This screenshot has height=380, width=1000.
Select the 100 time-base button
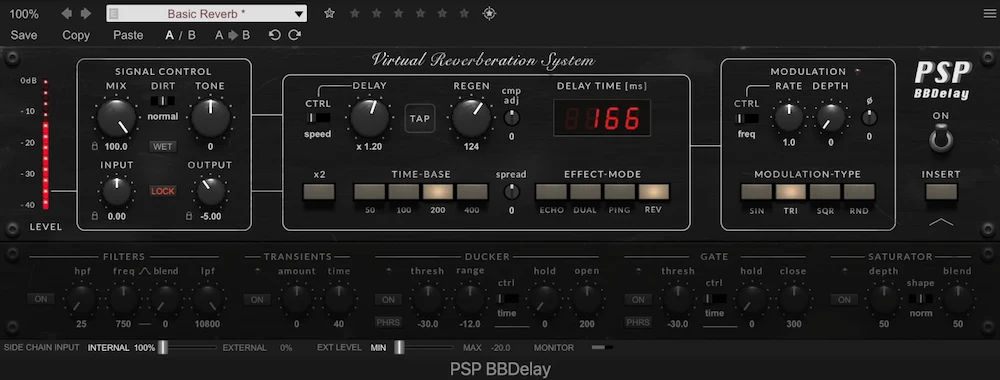404,192
